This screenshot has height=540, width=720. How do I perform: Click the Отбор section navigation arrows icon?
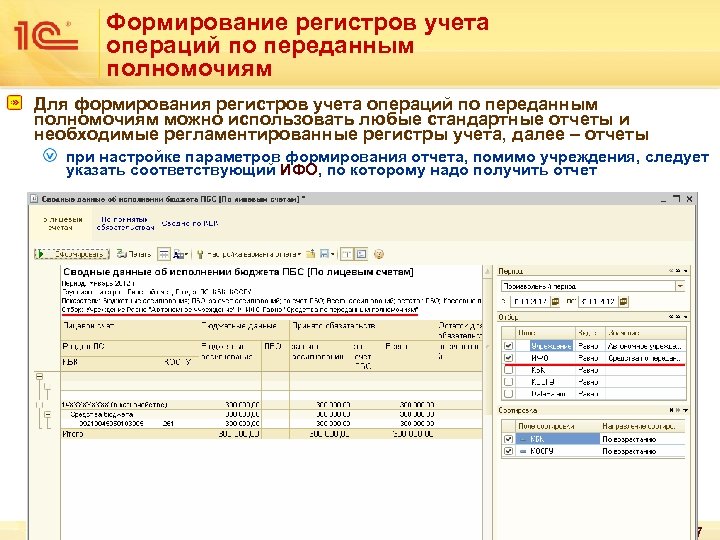click(674, 317)
